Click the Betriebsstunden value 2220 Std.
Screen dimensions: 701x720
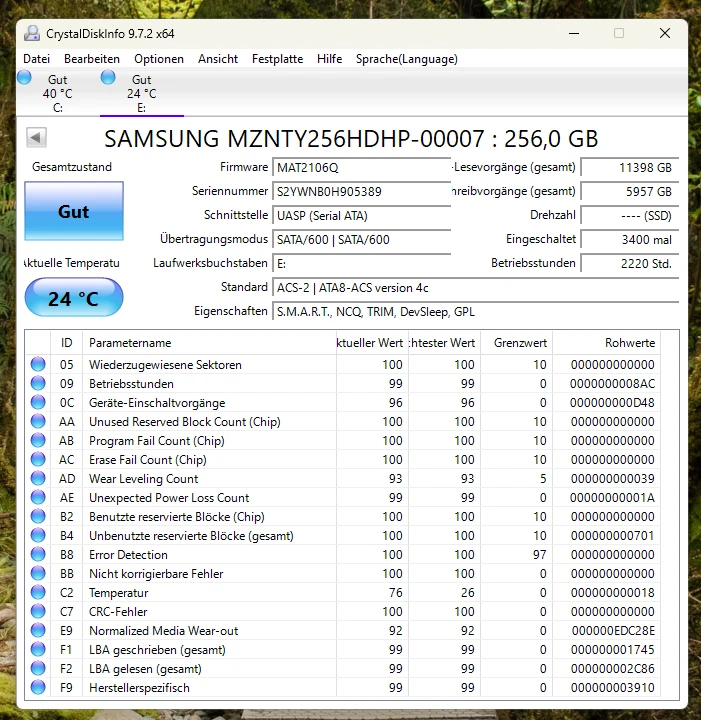[x=630, y=264]
